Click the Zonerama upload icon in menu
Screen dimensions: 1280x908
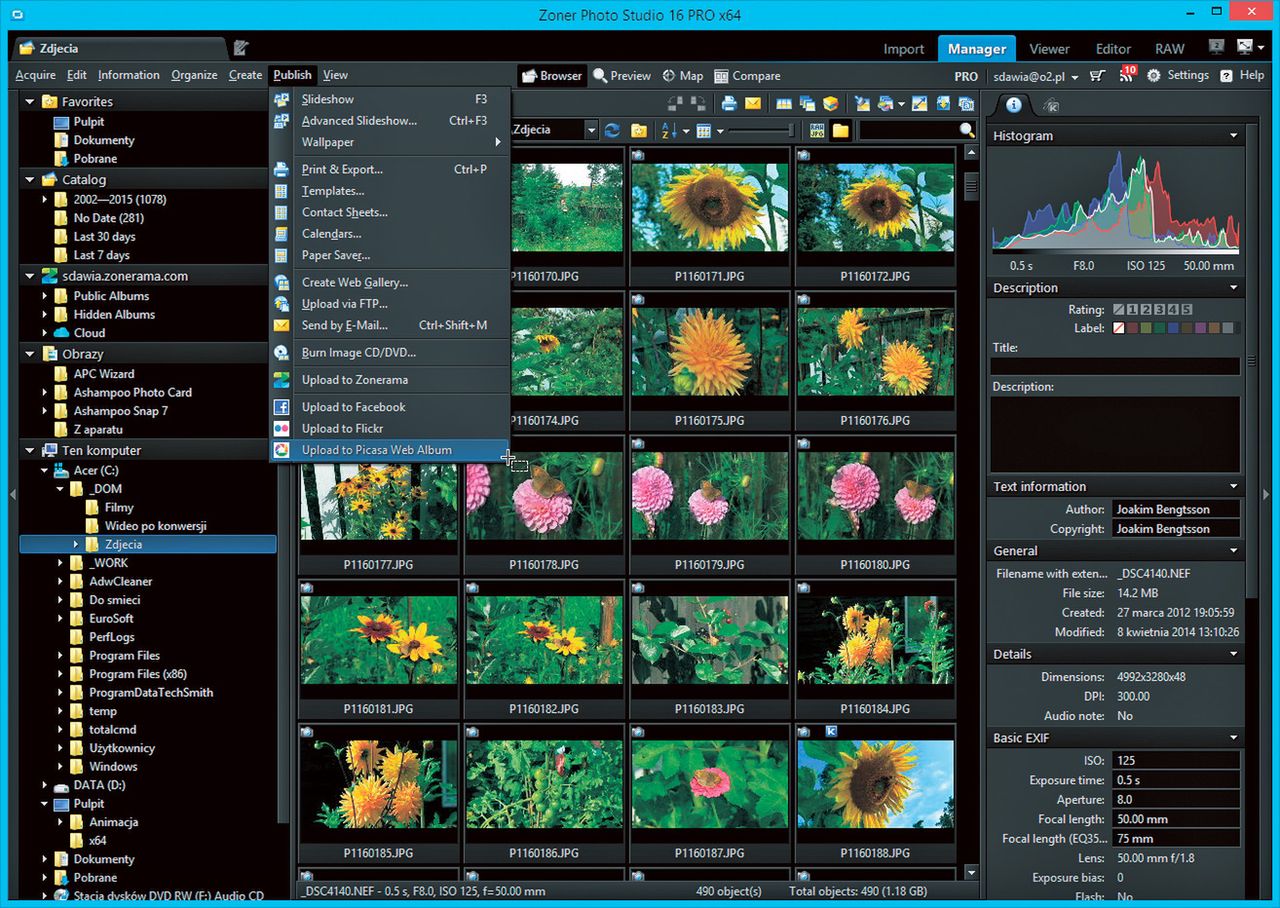click(x=282, y=380)
